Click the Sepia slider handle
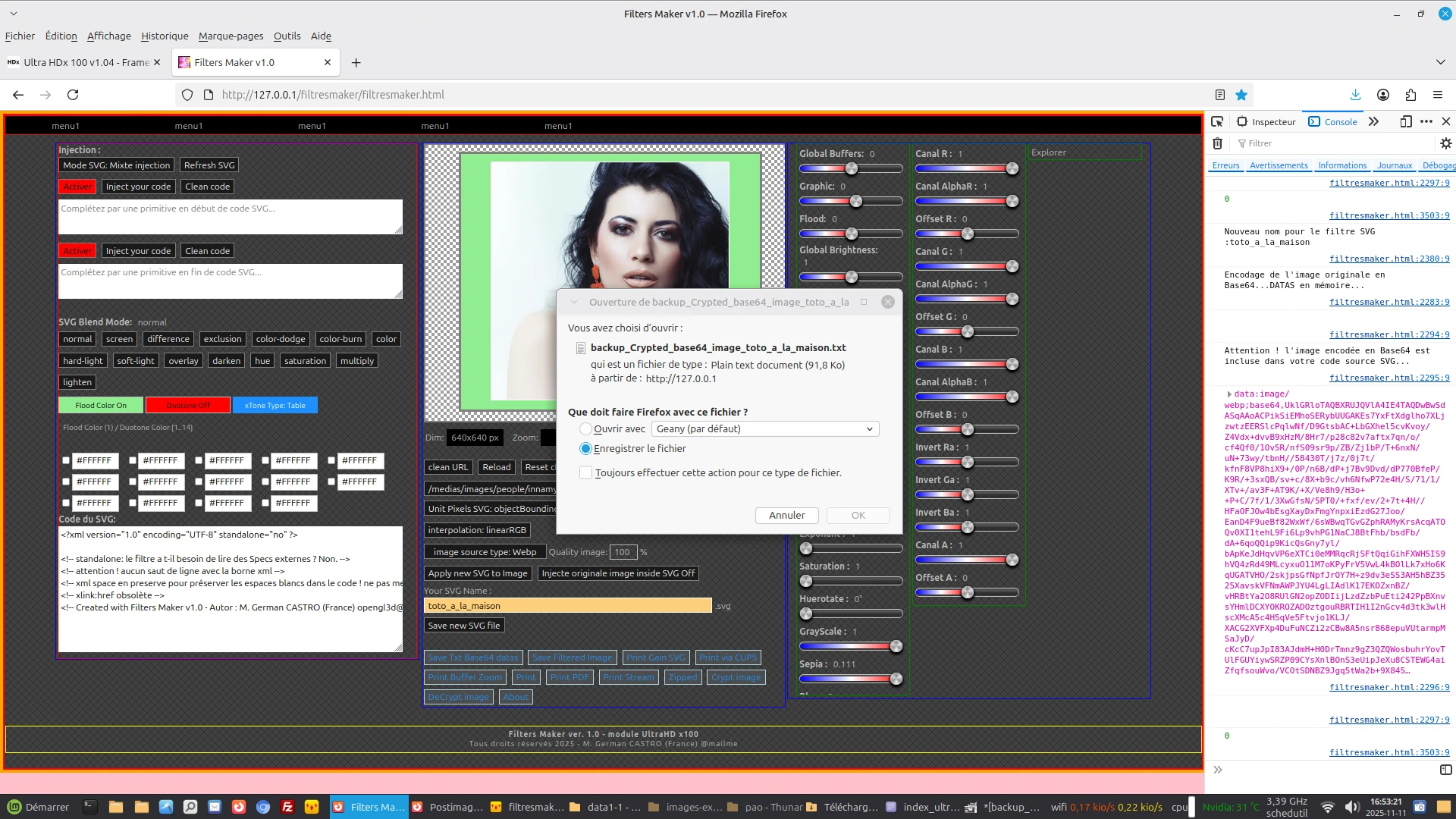 (896, 679)
